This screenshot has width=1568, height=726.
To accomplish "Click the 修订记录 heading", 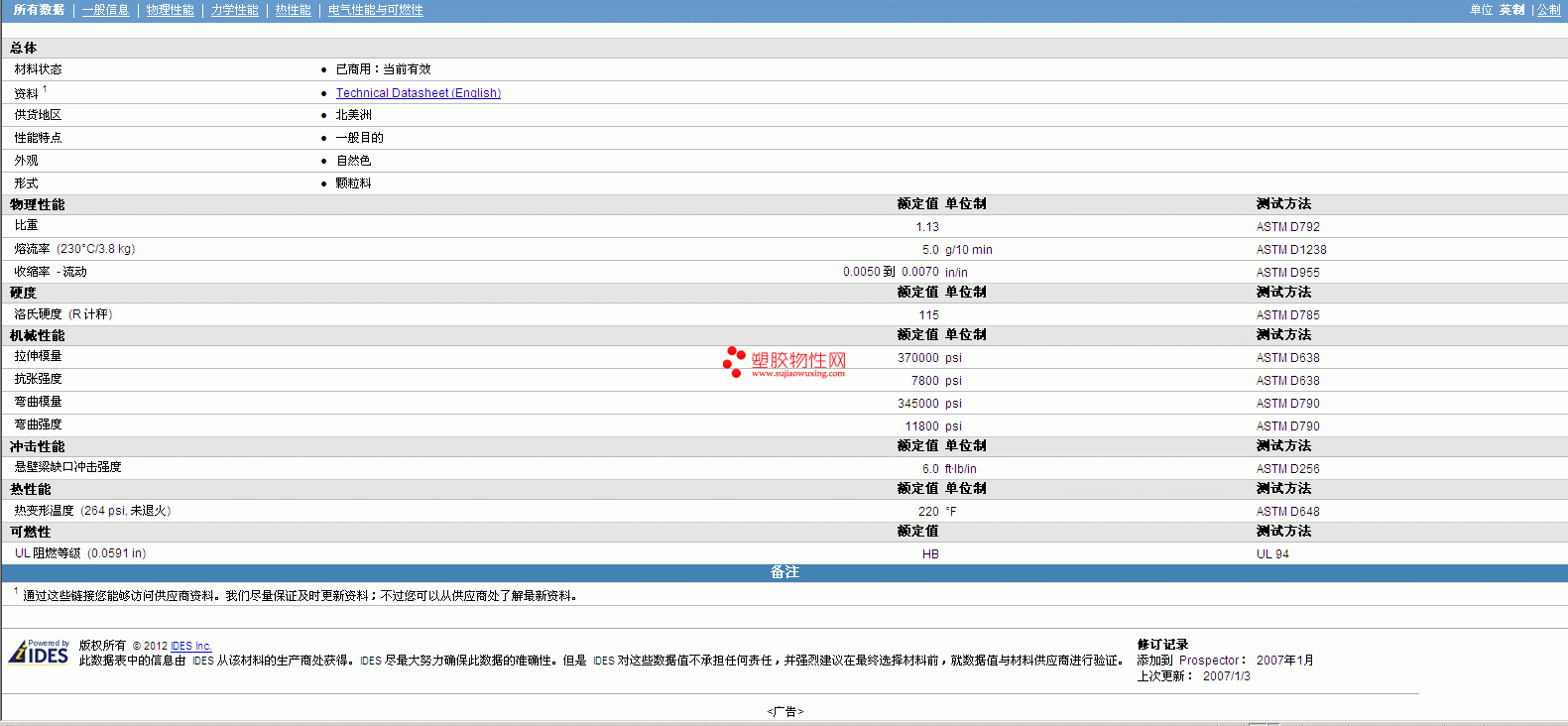I will (1162, 645).
